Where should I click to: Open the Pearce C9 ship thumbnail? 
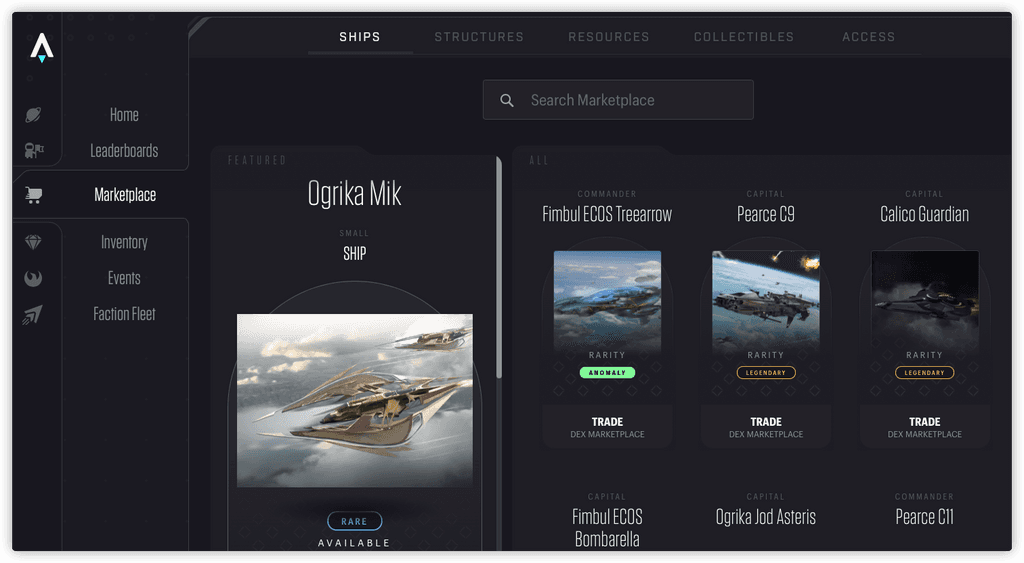coord(766,300)
